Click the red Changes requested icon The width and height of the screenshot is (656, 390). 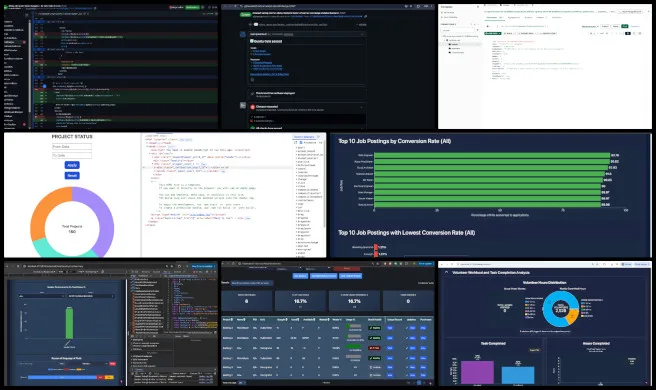coord(252,107)
